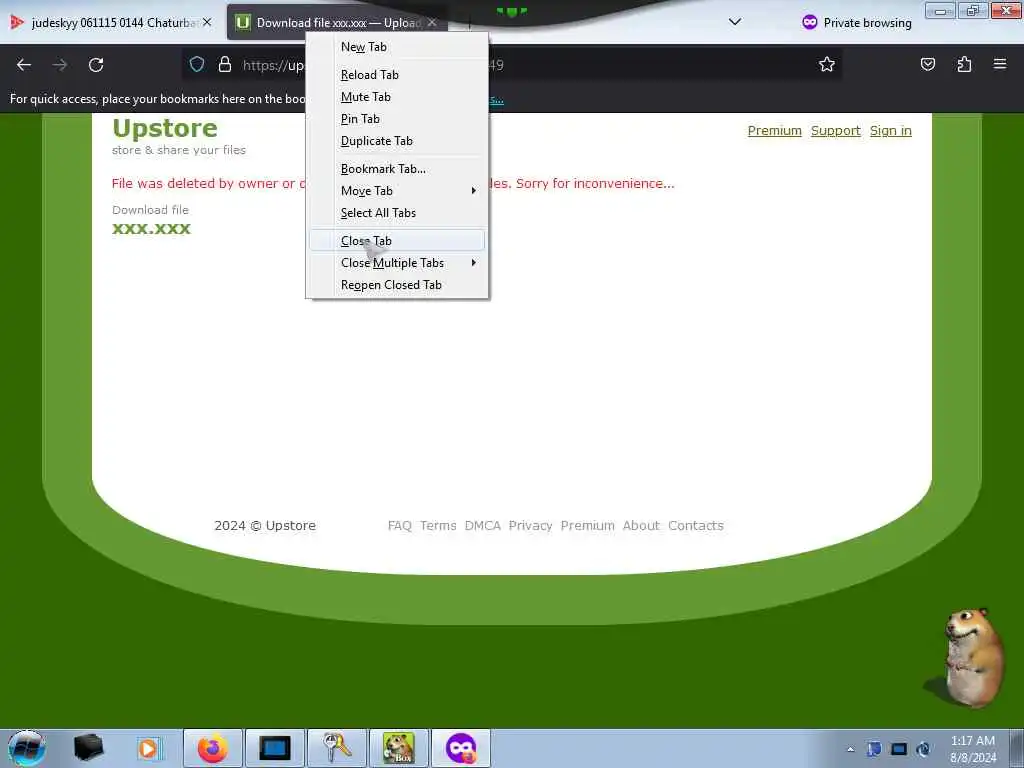
Task: Click the Sign in link
Action: pos(890,131)
